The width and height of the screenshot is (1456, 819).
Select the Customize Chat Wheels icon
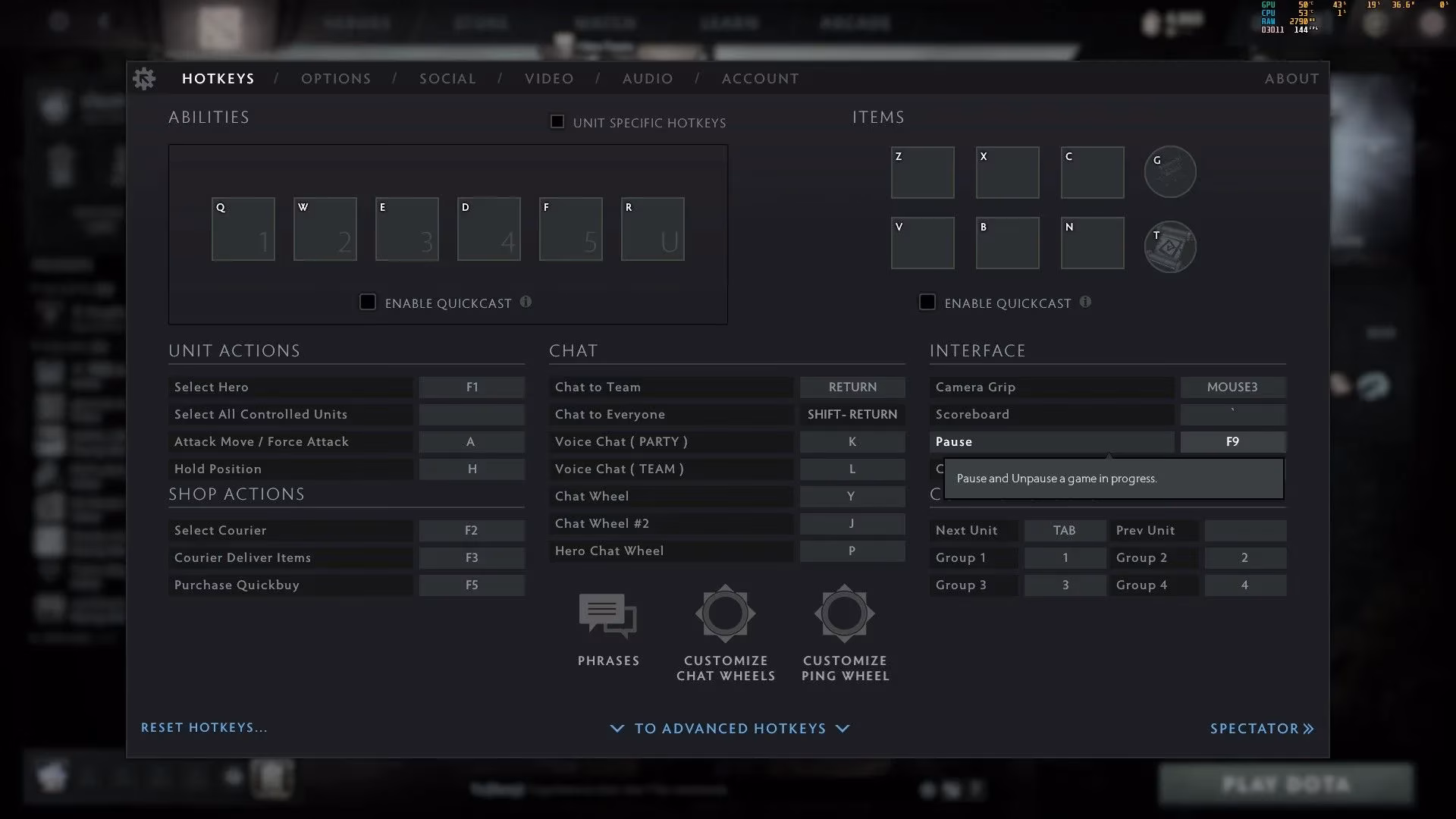[725, 613]
